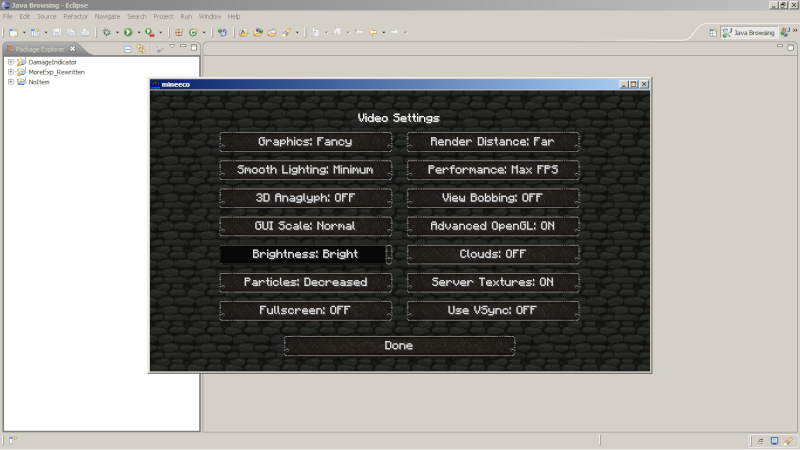
Task: Click the bottom-left fast view status icon
Action: (12, 440)
